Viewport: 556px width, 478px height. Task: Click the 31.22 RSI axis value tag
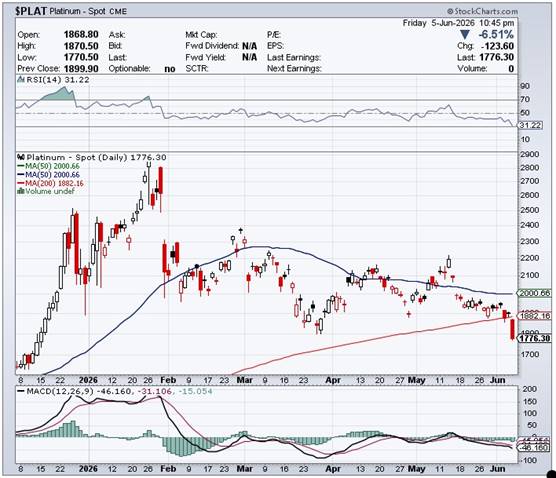point(530,125)
